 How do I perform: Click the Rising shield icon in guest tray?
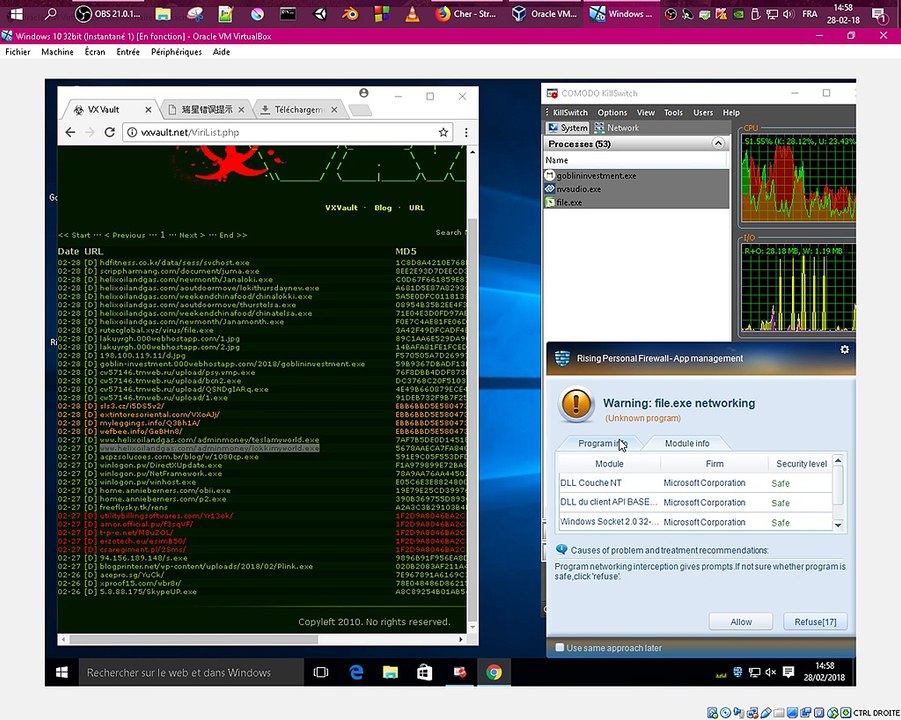click(738, 672)
